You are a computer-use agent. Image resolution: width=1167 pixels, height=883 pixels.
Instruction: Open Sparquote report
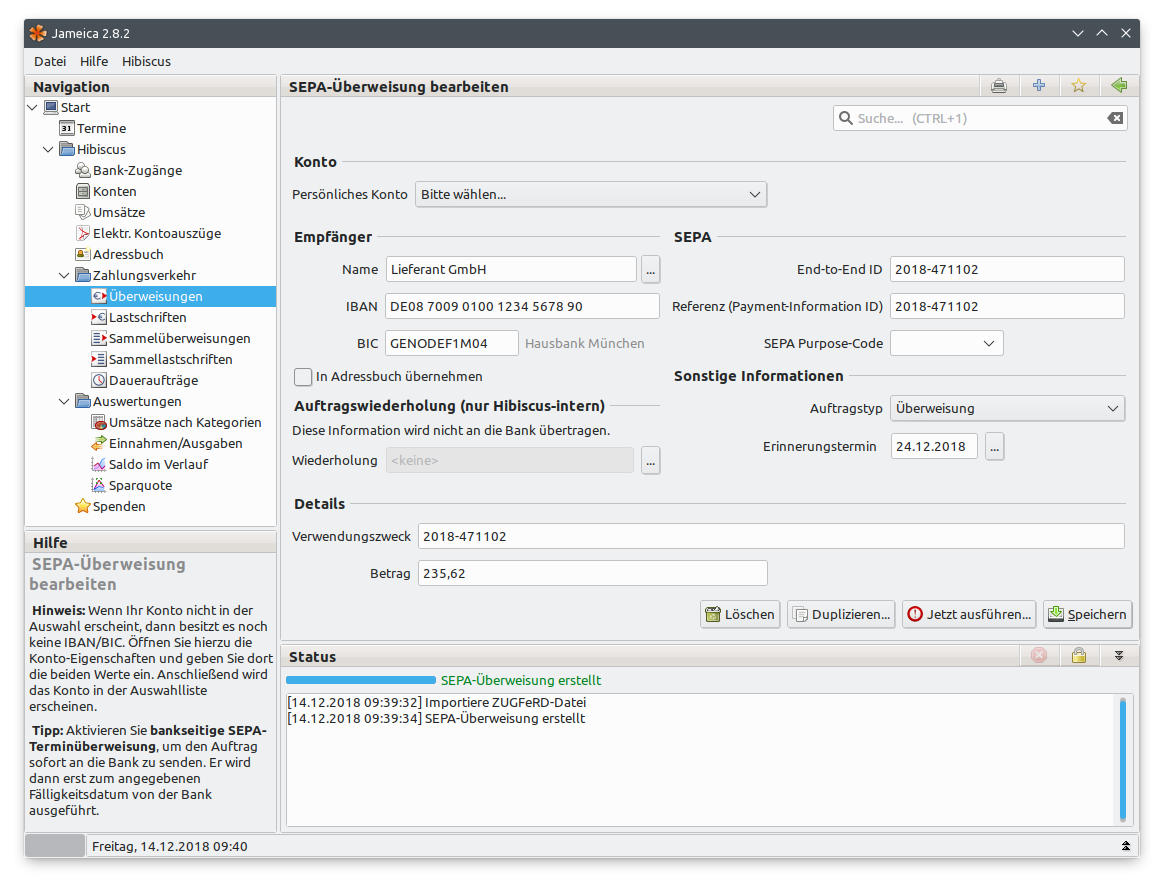coord(132,485)
